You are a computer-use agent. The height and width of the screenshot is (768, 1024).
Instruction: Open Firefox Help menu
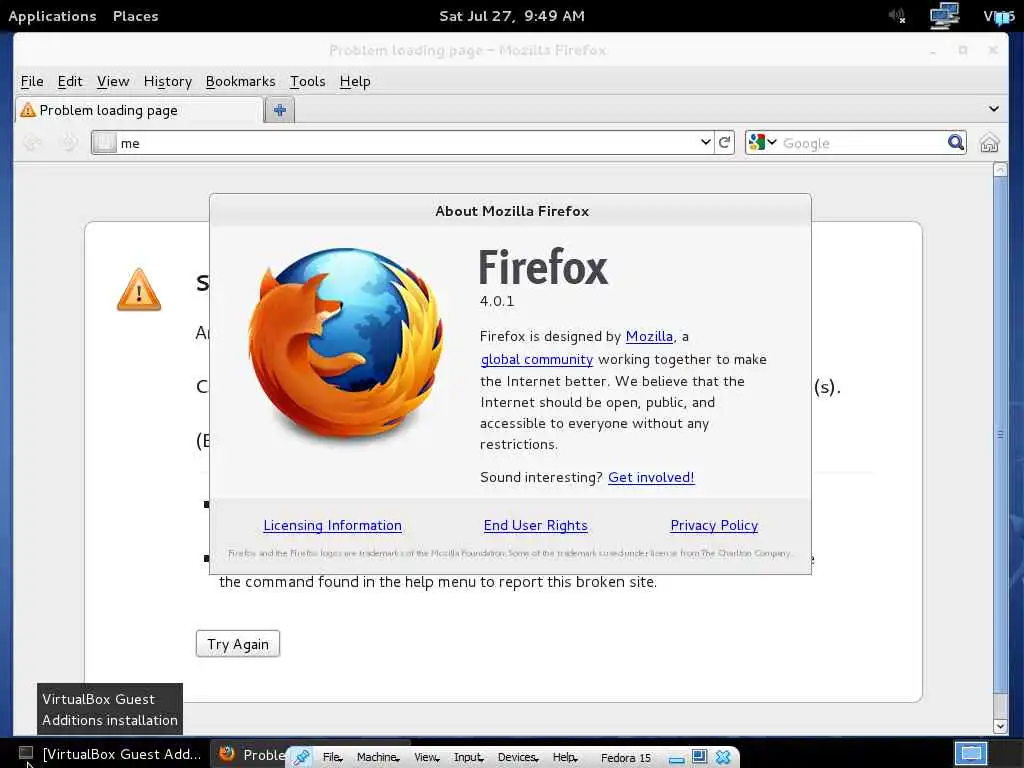[x=355, y=81]
